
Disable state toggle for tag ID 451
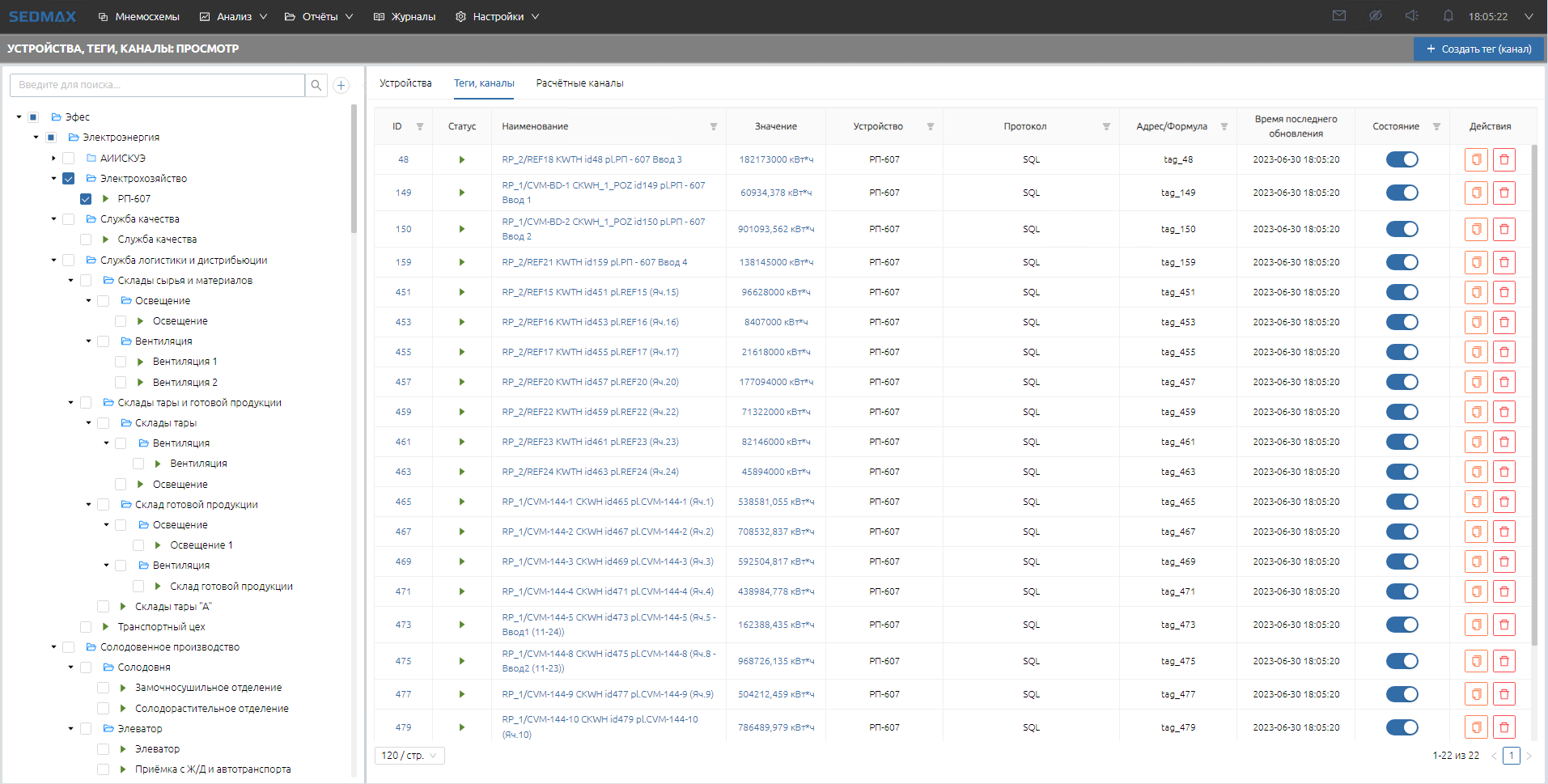click(1402, 292)
